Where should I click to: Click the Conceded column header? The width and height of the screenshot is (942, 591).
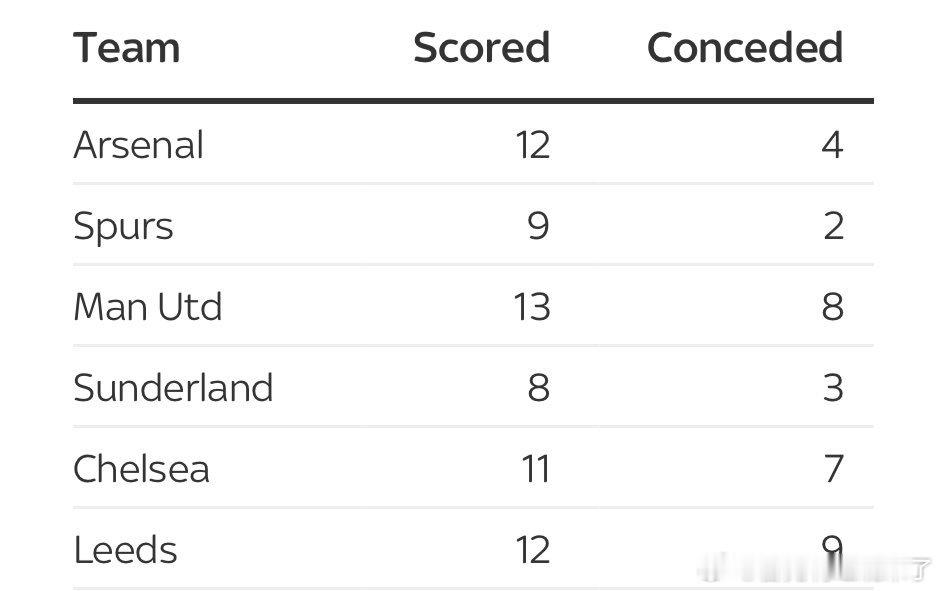pos(745,47)
